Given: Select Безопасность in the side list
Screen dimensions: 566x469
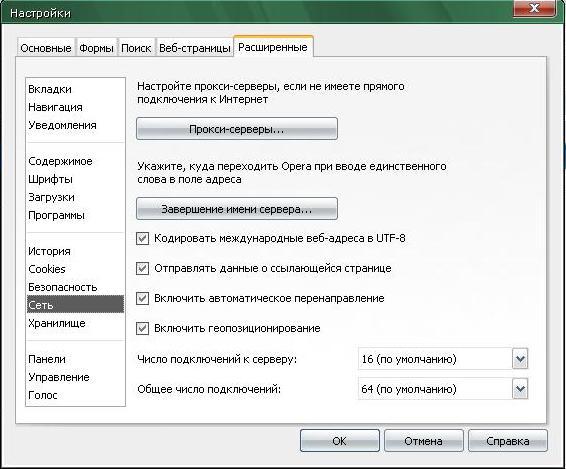Looking at the screenshot, I should pyautogui.click(x=63, y=287).
